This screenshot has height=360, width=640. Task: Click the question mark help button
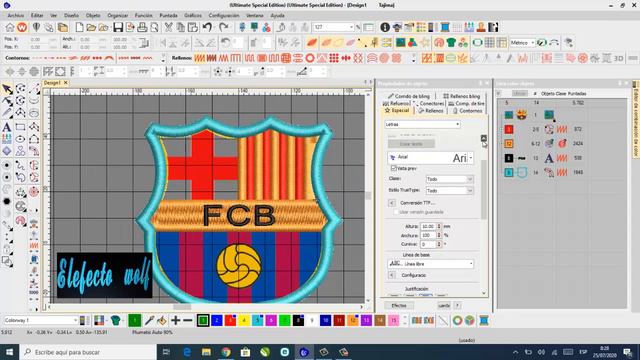pos(457,305)
